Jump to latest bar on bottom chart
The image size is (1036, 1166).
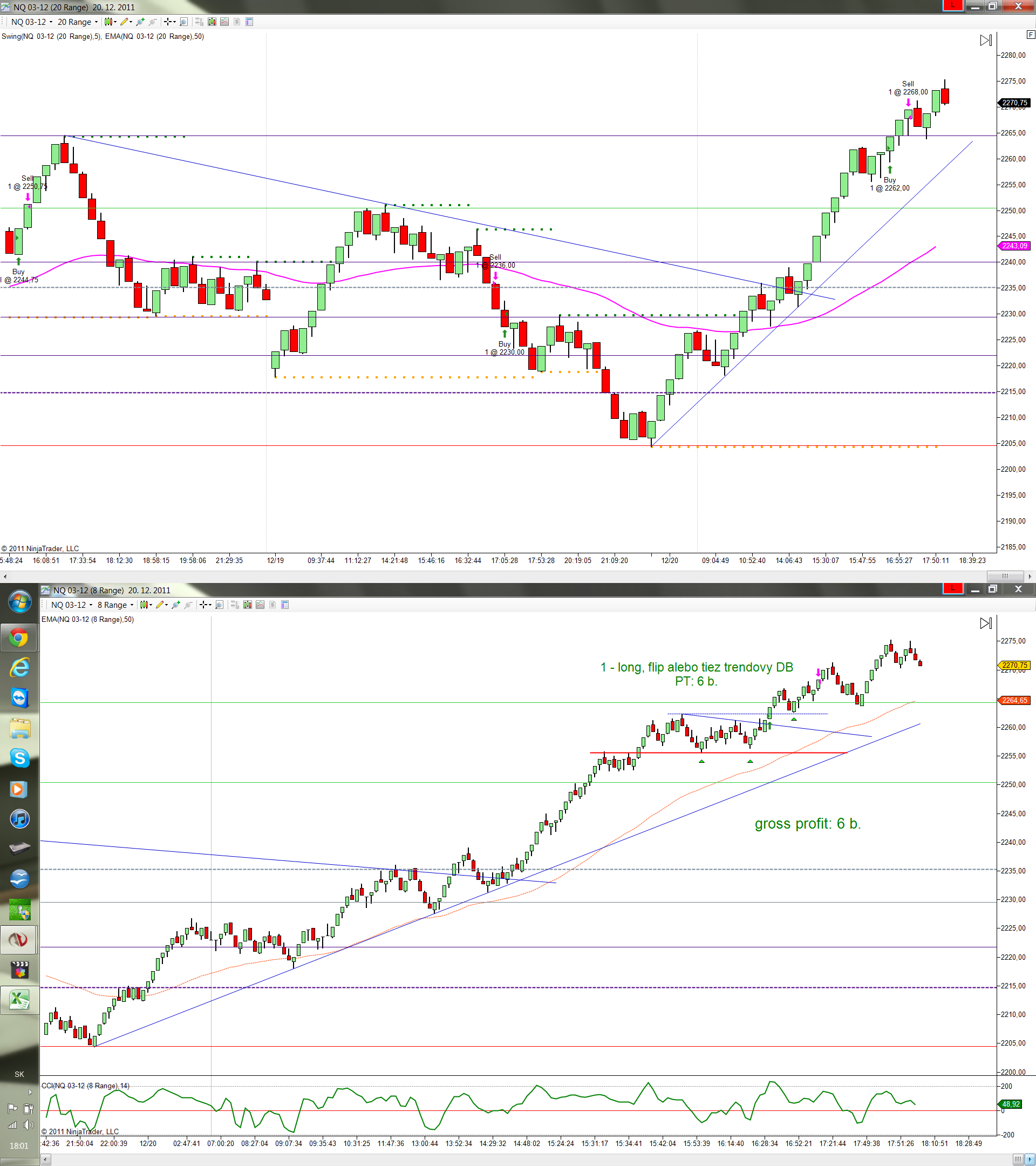pyautogui.click(x=985, y=623)
